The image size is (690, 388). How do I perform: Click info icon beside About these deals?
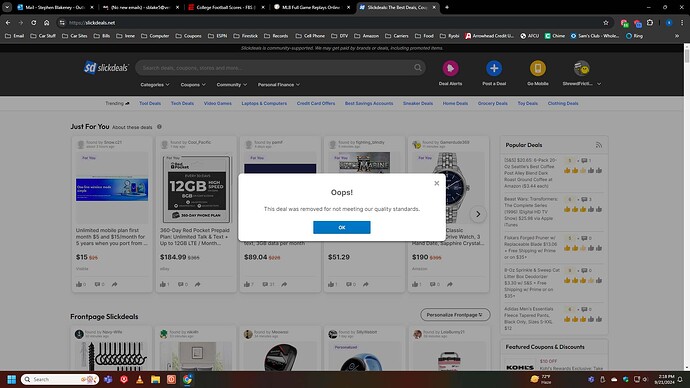[159, 127]
